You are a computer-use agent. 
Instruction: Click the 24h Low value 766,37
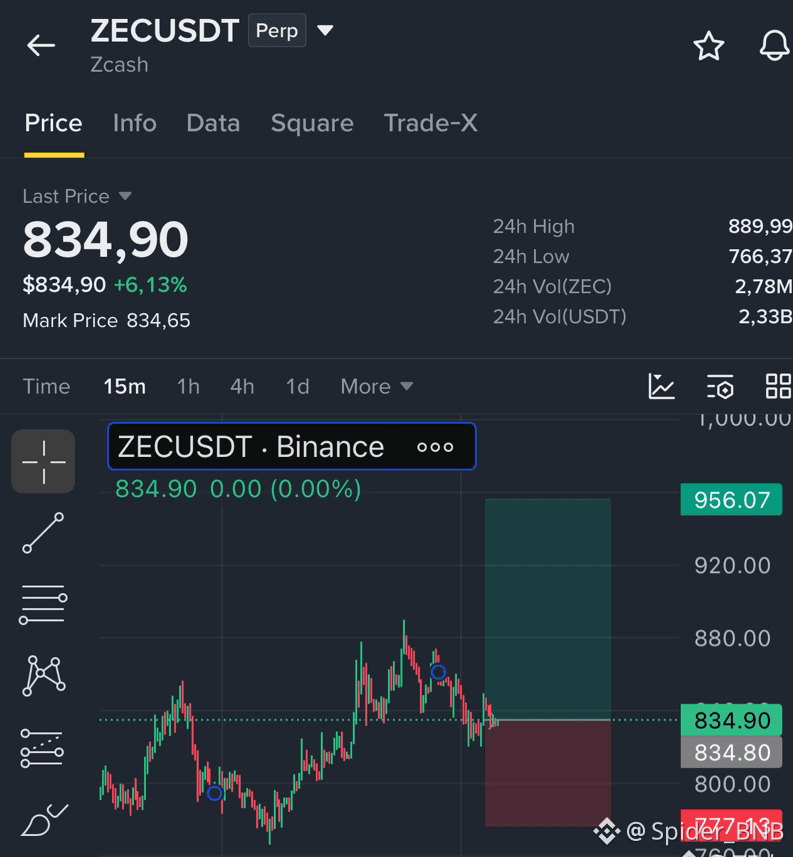pyautogui.click(x=760, y=256)
